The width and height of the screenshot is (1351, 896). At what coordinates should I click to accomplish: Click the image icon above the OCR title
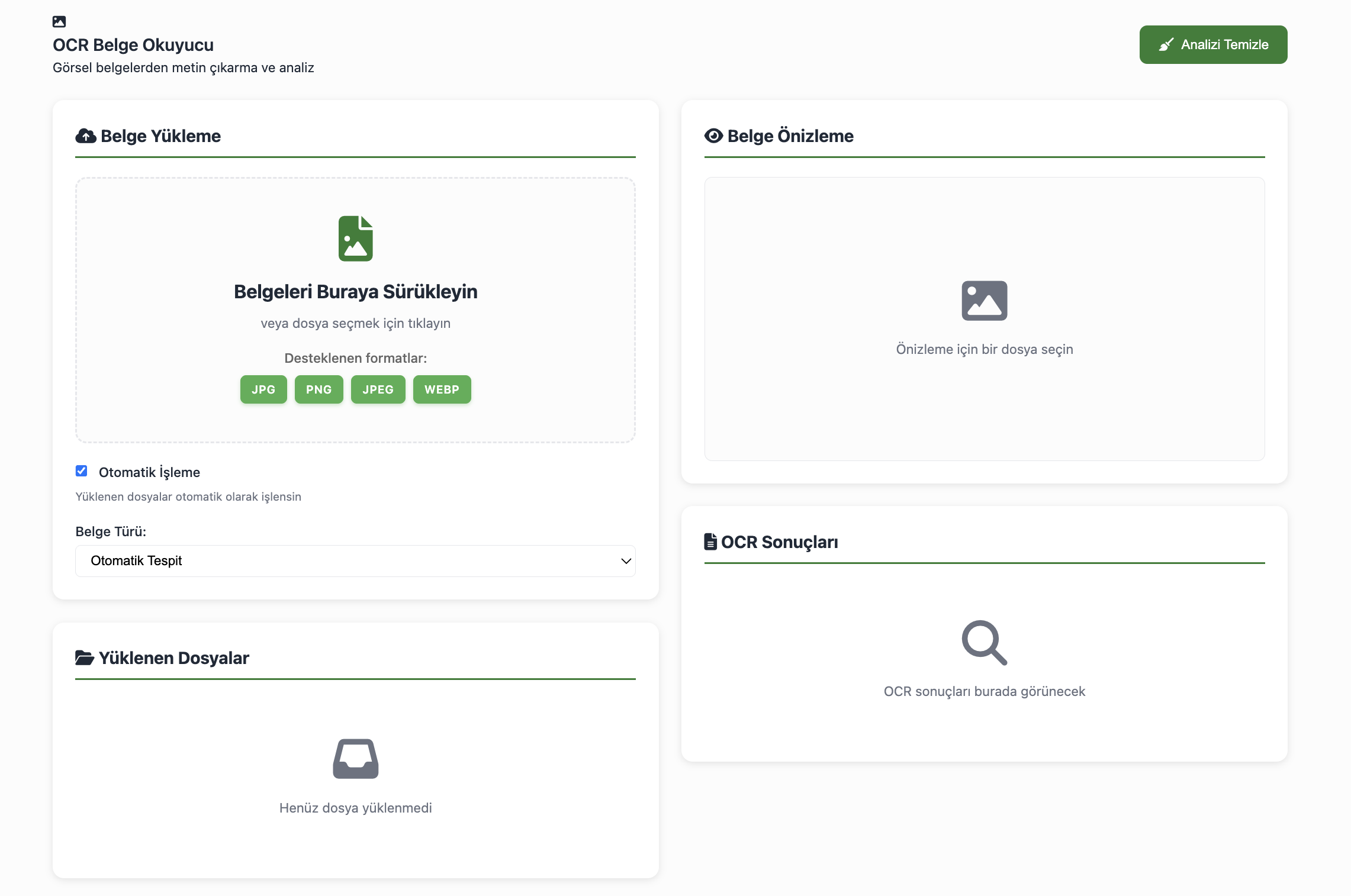[59, 22]
